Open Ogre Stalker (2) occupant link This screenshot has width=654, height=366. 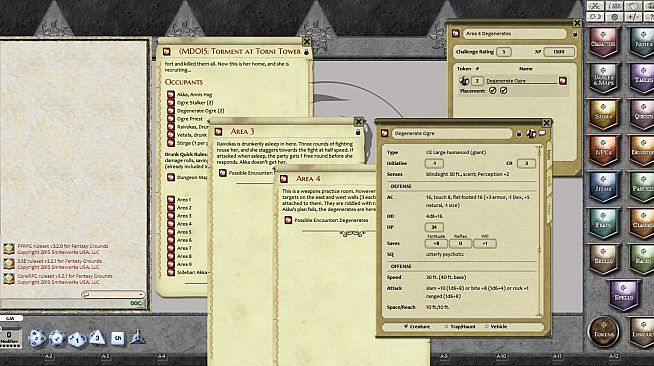pyautogui.click(x=171, y=103)
